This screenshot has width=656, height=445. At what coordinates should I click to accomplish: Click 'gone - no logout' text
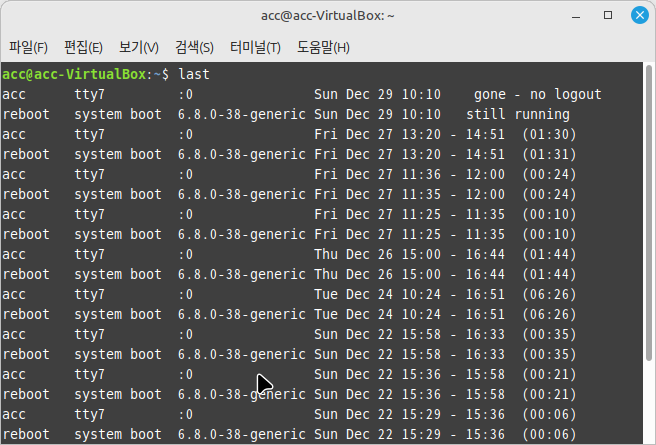coord(538,95)
